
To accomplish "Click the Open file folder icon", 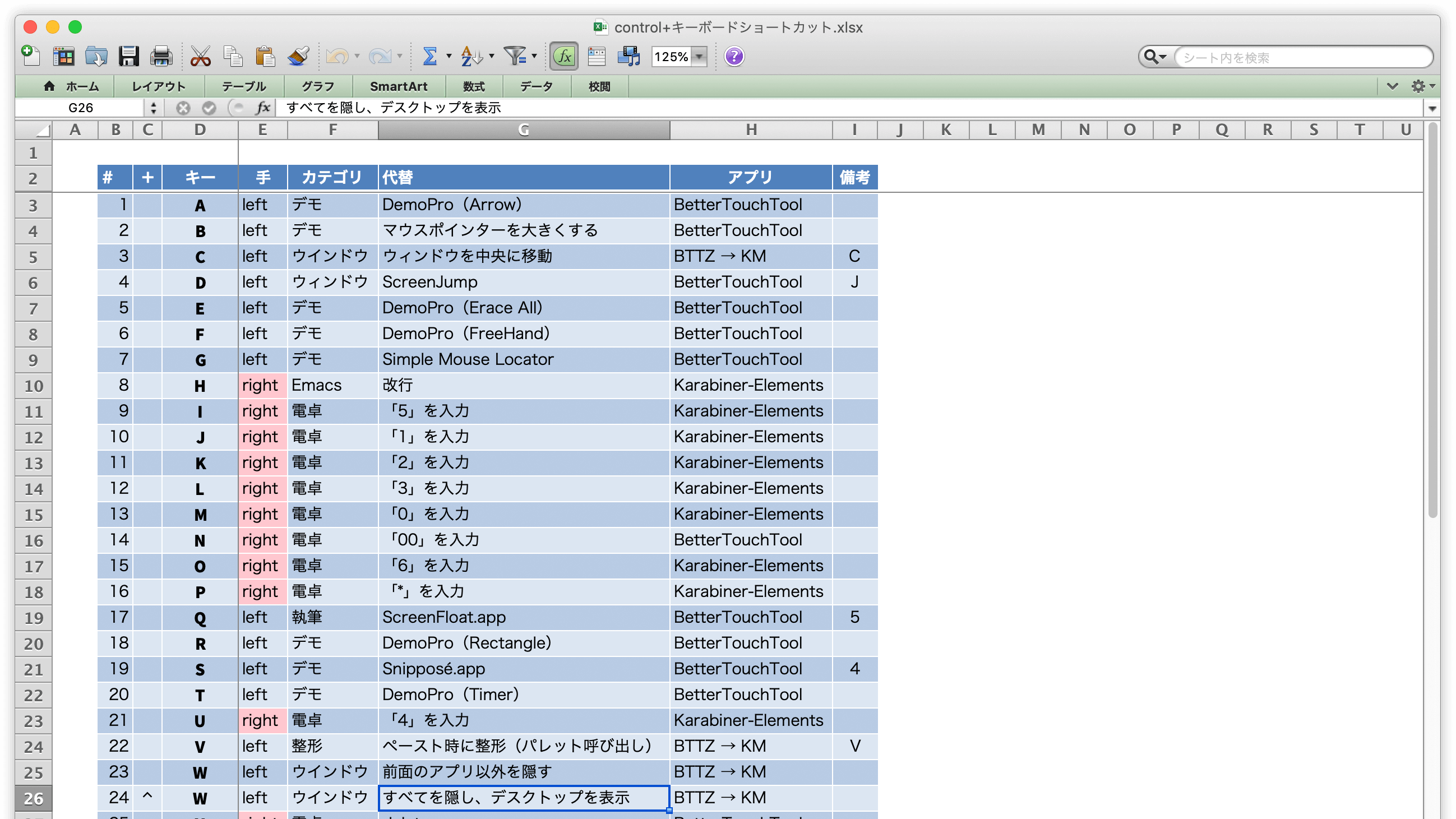I will coord(96,56).
